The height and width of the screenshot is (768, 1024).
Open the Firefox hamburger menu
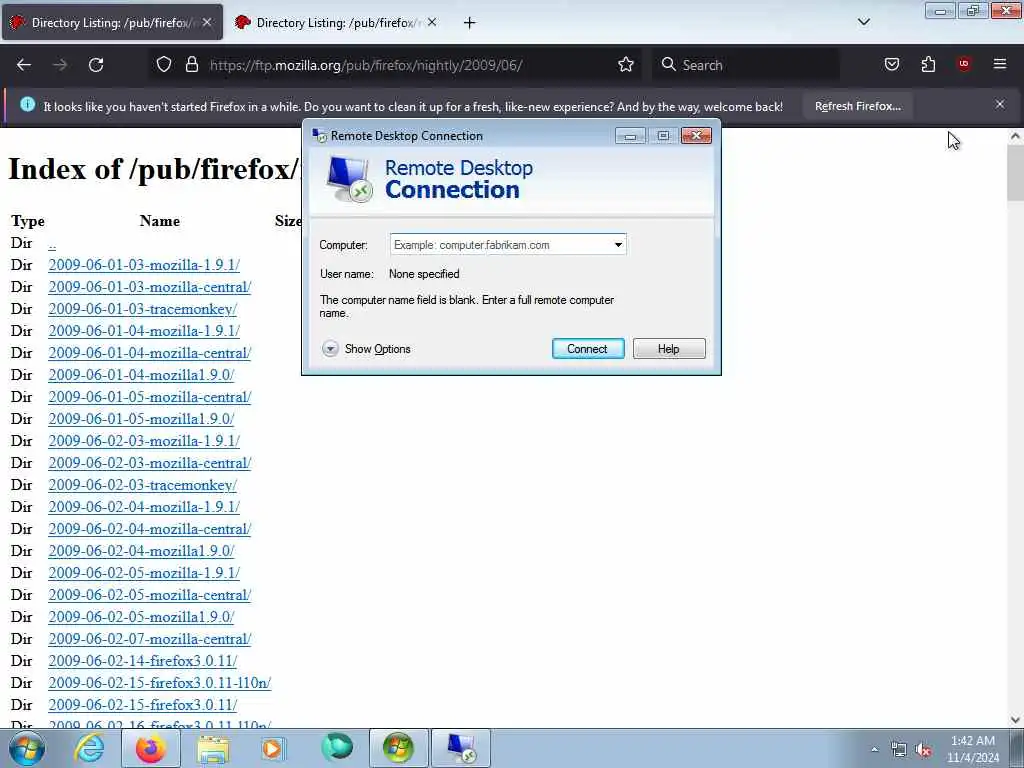pos(999,64)
